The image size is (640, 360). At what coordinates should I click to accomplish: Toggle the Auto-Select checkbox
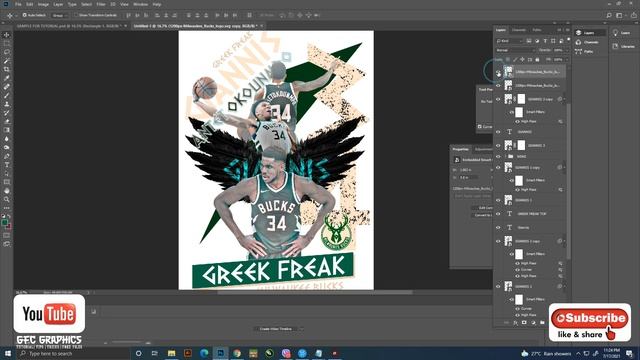[24, 15]
